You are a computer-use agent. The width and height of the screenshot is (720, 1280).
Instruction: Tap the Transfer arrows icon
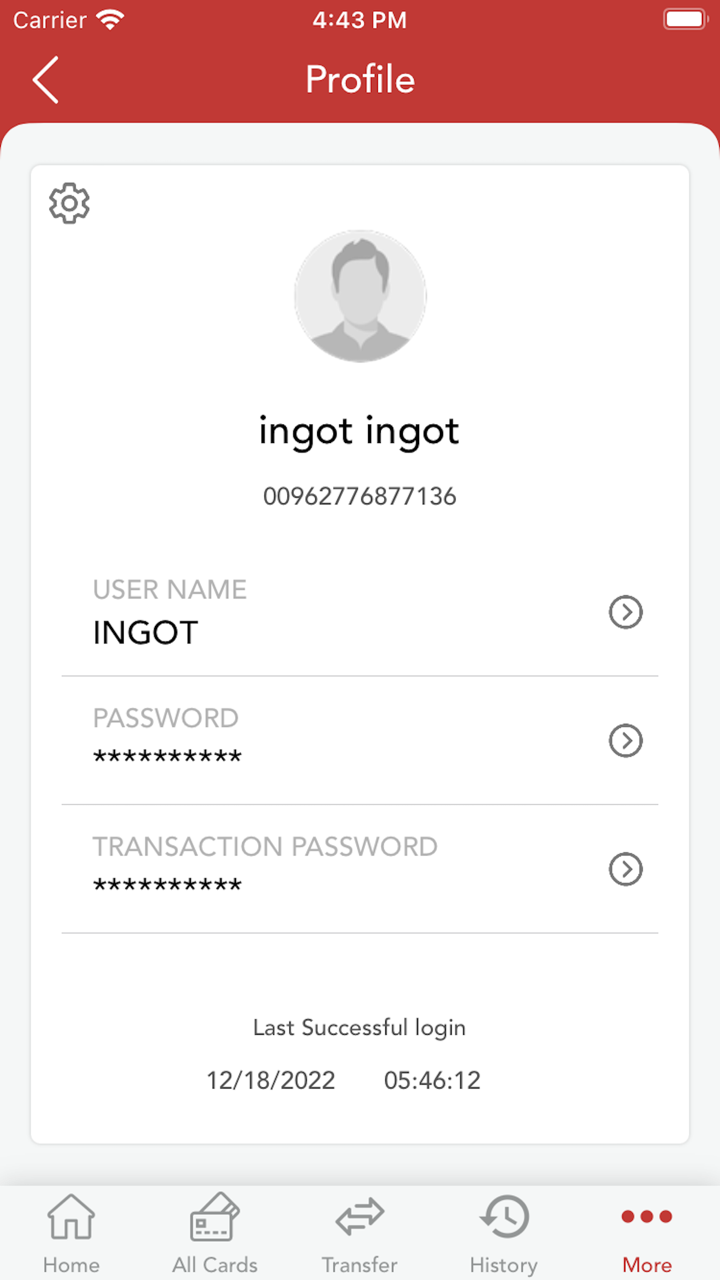pyautogui.click(x=359, y=1218)
